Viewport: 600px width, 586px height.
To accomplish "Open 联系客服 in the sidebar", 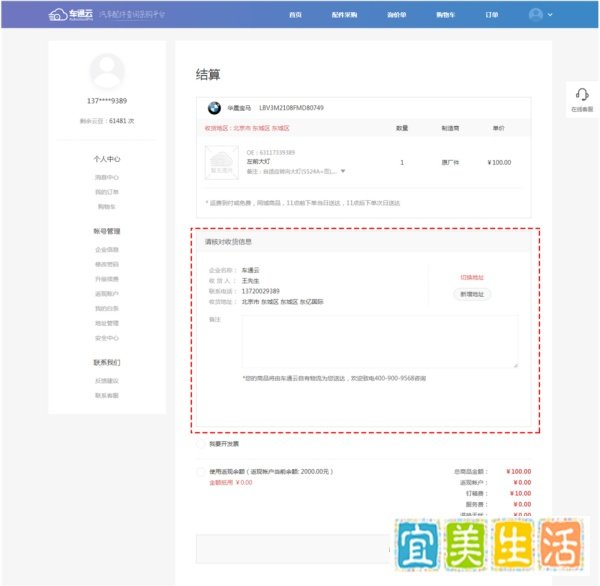I will [107, 395].
